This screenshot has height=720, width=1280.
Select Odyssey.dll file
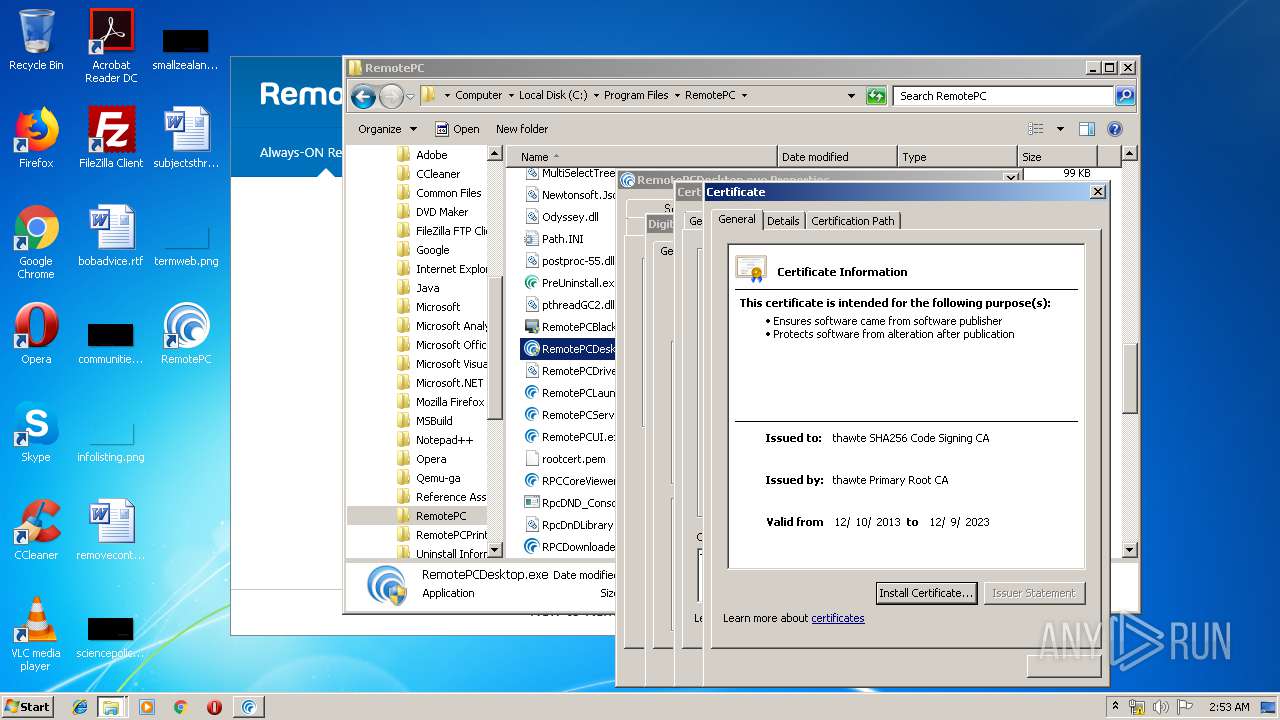point(570,217)
